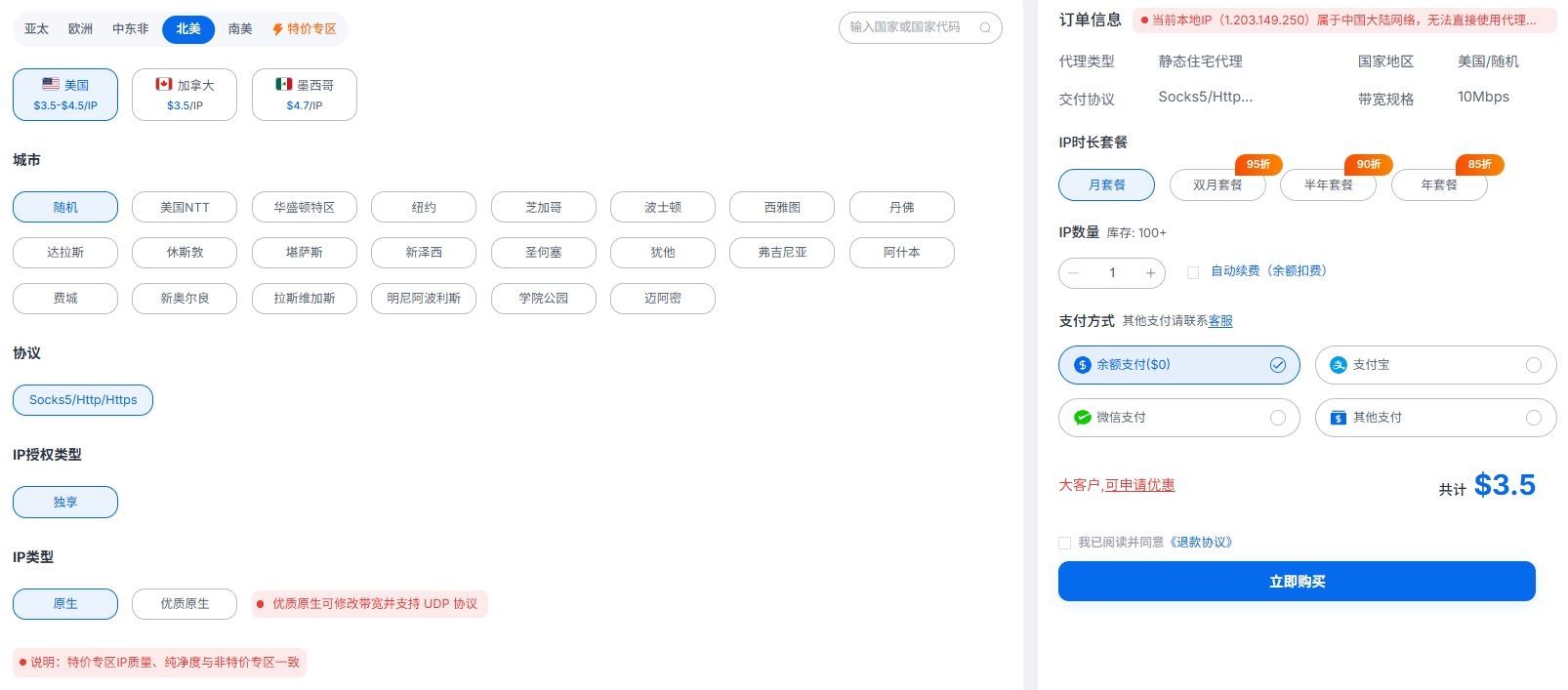Image resolution: width=1568 pixels, height=690 pixels.
Task: Select the 随机 city option
Action: click(65, 207)
